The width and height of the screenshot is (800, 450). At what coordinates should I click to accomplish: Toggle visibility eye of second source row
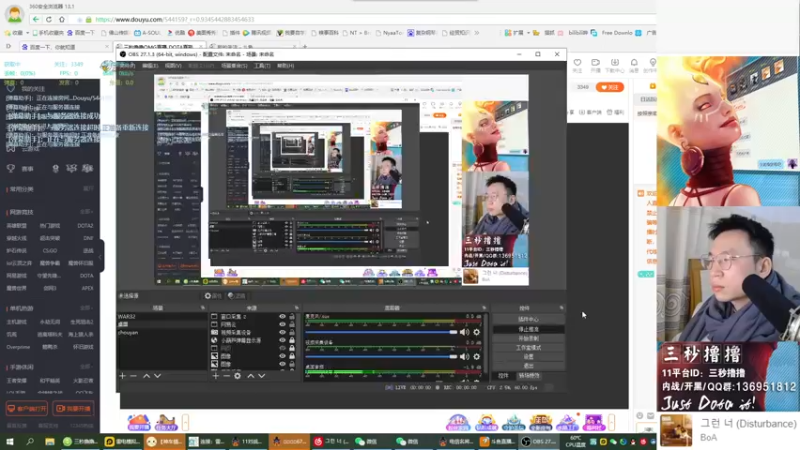pos(282,324)
